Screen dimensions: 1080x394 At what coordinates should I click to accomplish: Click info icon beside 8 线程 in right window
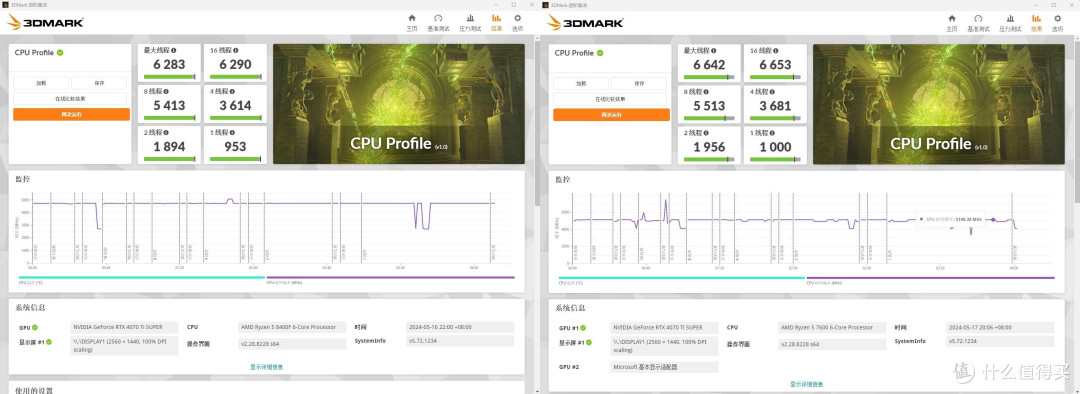pyautogui.click(x=706, y=91)
